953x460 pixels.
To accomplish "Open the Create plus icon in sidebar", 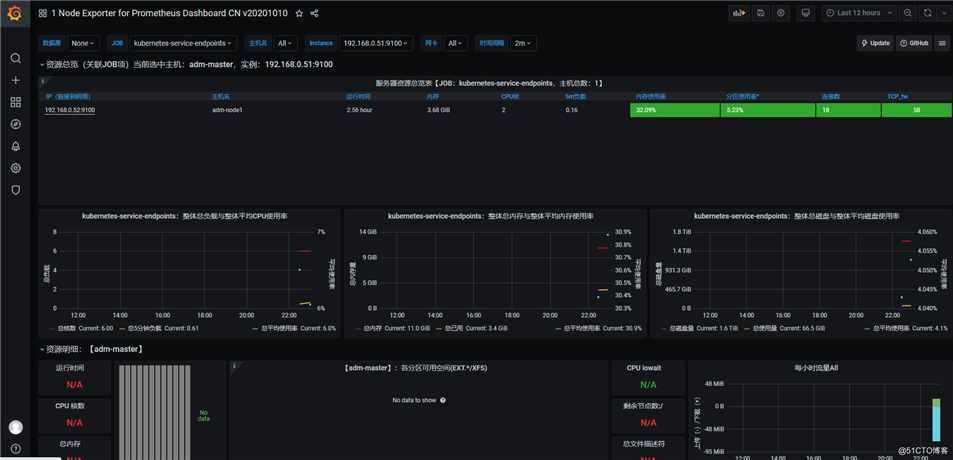I will pyautogui.click(x=16, y=80).
